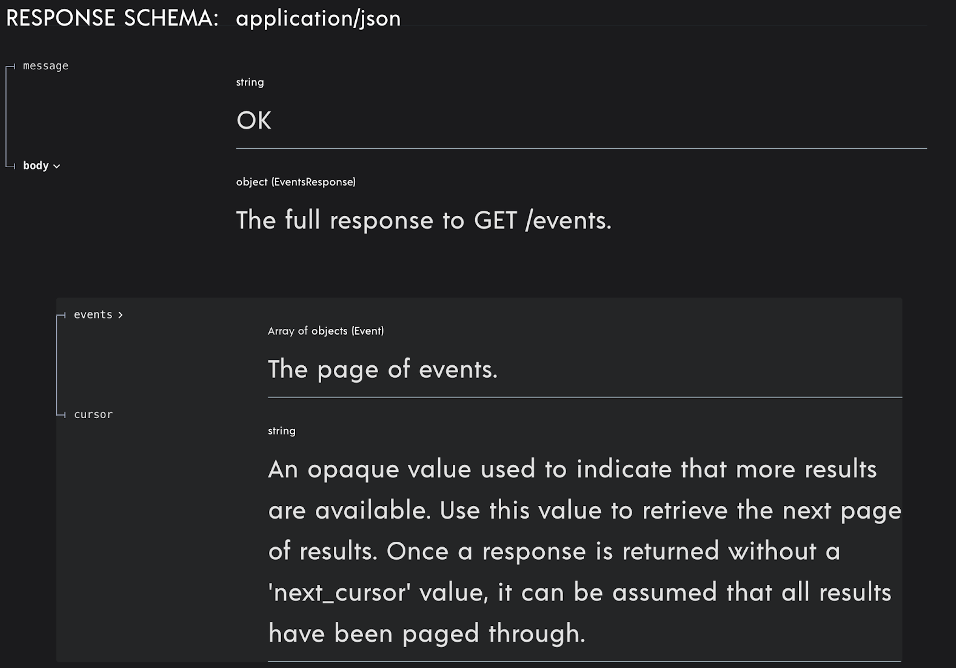Screen dimensions: 956x668
Task: Expand the events chevron icon
Action: pos(120,314)
